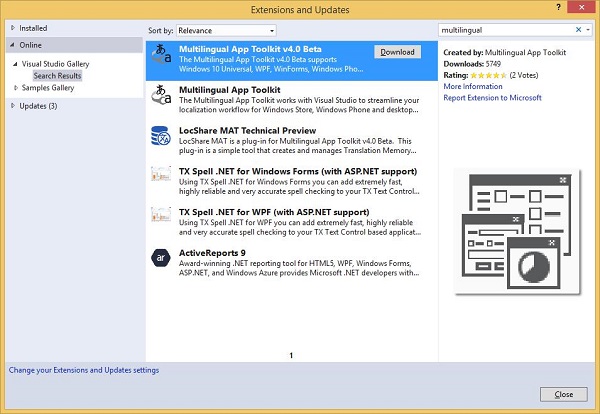600x414 pixels.
Task: Click page number 1 in results pager
Action: pos(291,355)
